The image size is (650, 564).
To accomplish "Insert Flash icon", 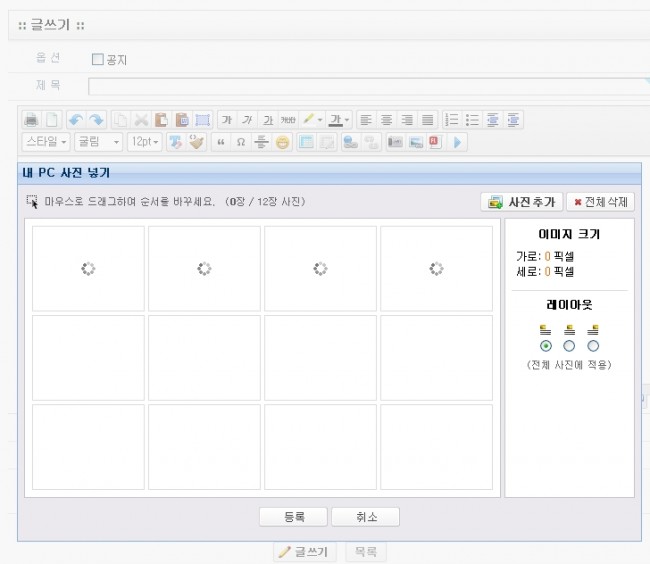I will [435, 142].
